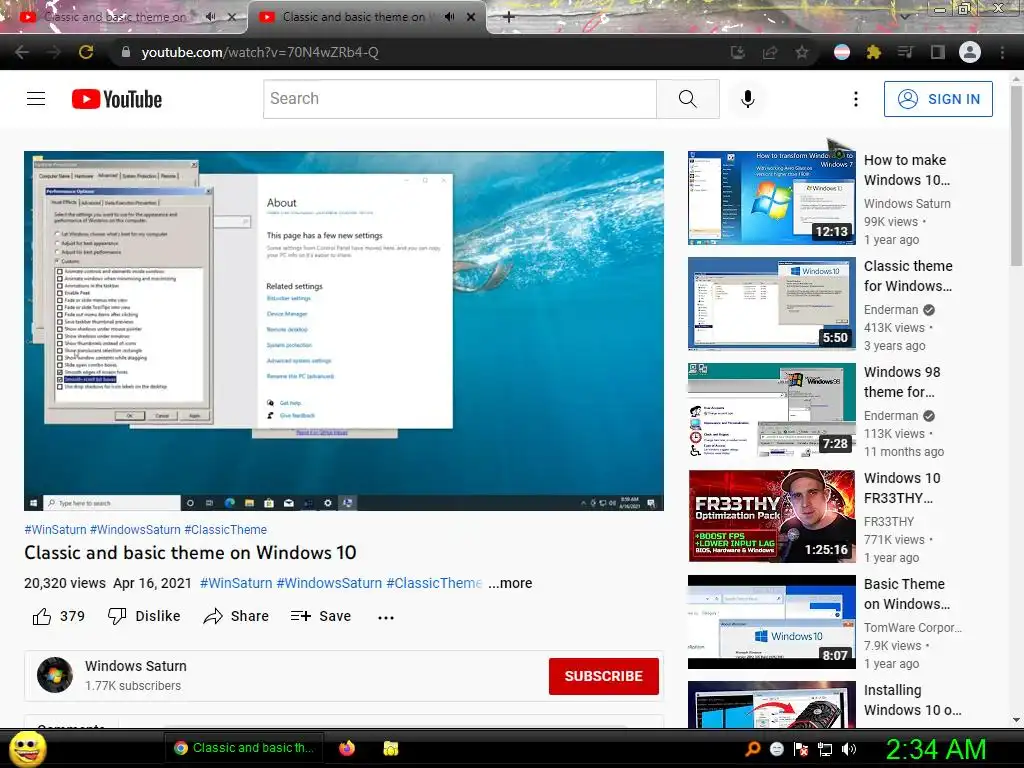
Task: Mute the active tab's audio icon
Action: click(449, 17)
